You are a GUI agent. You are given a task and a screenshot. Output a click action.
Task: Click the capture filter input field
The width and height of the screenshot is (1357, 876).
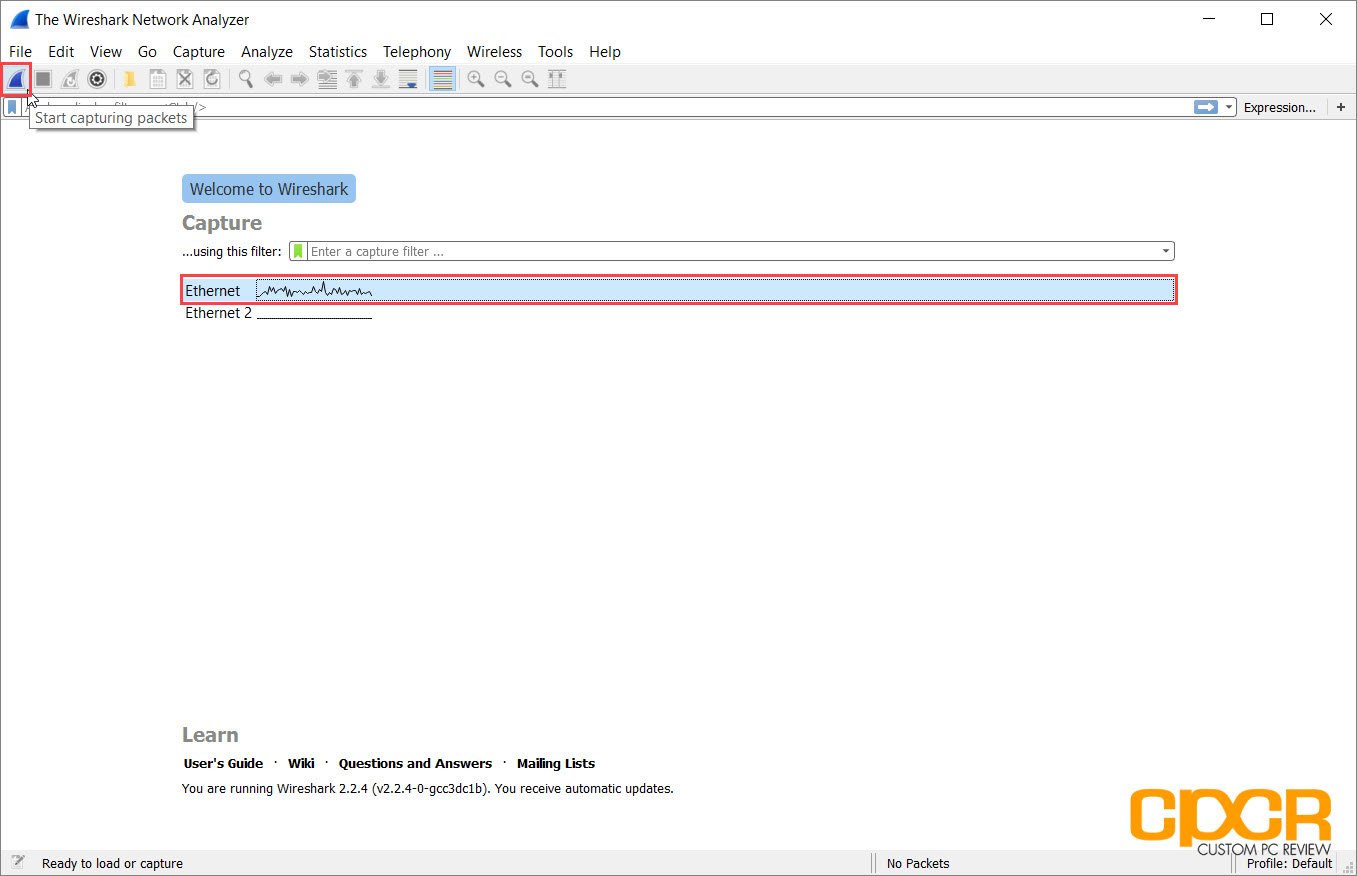[734, 251]
